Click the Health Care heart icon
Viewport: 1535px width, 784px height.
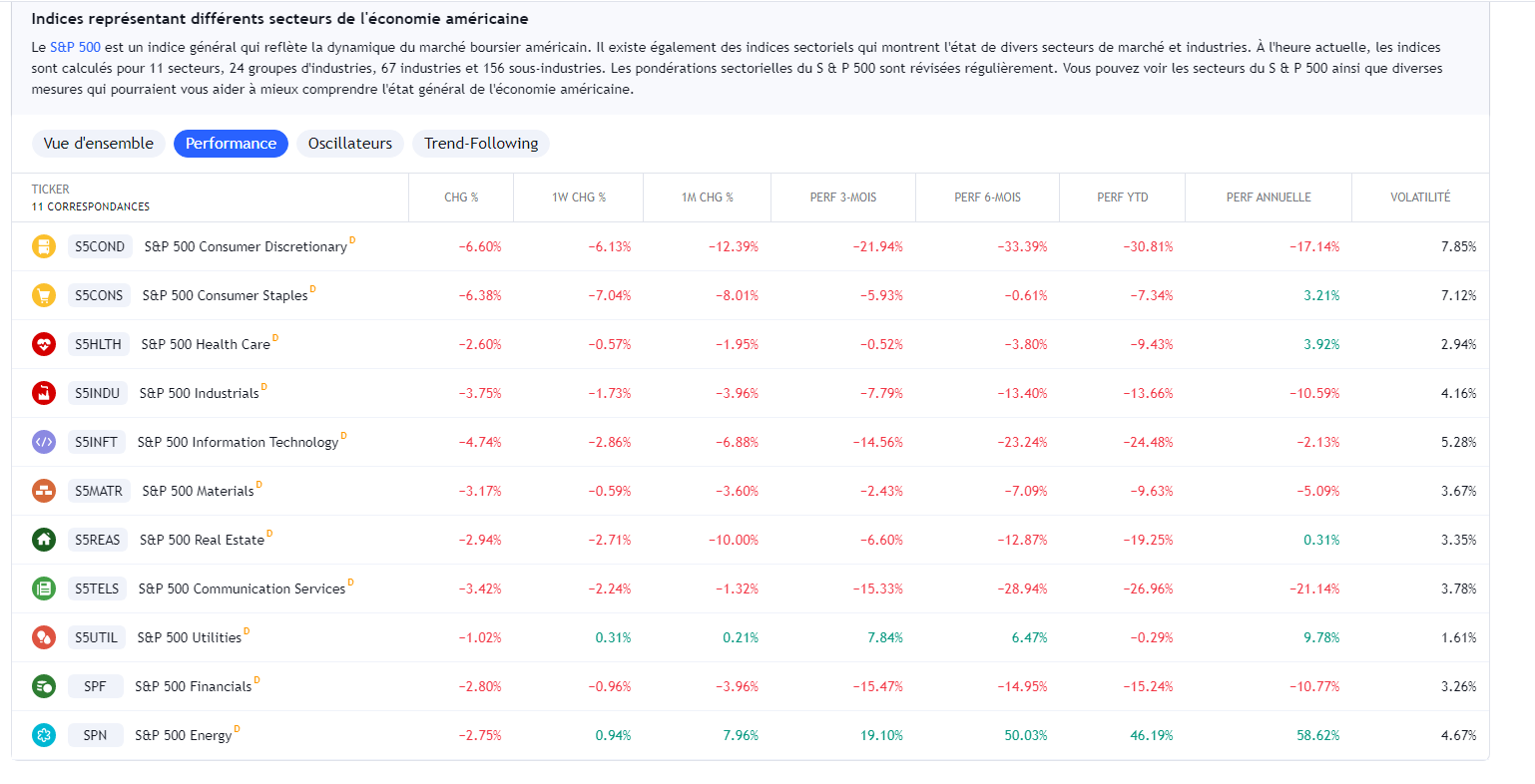[x=43, y=344]
